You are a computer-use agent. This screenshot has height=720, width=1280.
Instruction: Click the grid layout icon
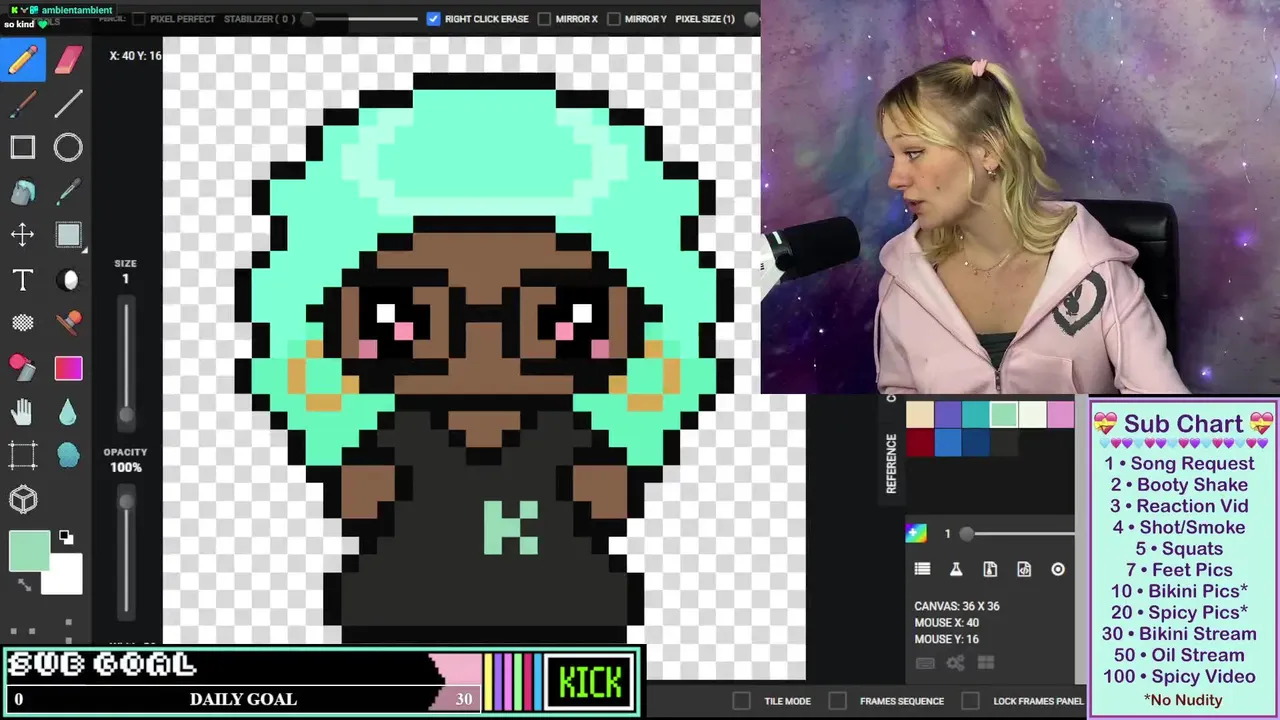point(986,663)
